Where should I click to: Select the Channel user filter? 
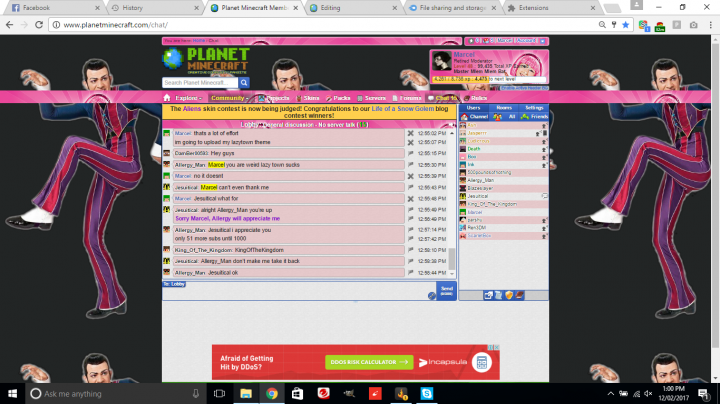(x=474, y=117)
